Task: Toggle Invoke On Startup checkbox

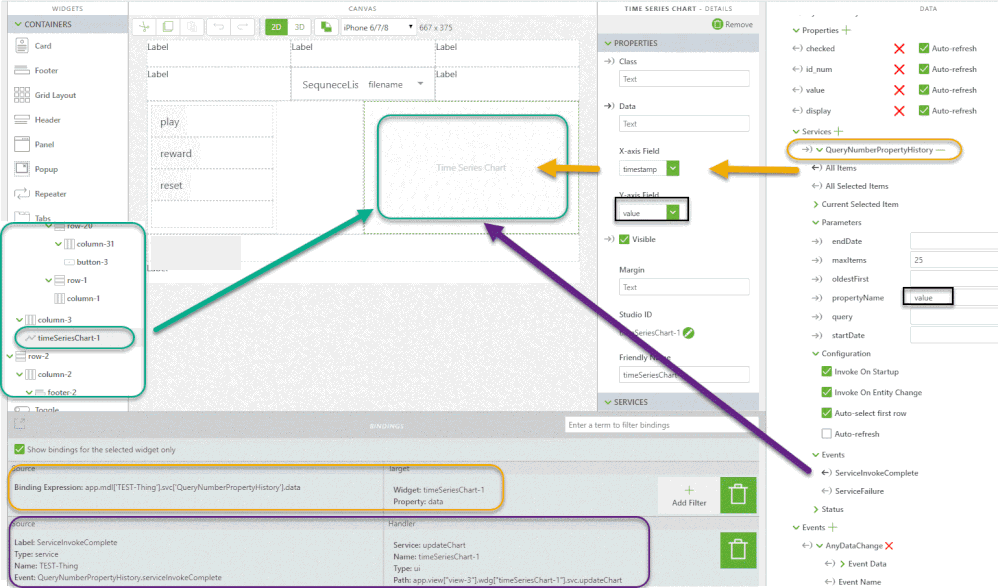Action: click(x=827, y=372)
